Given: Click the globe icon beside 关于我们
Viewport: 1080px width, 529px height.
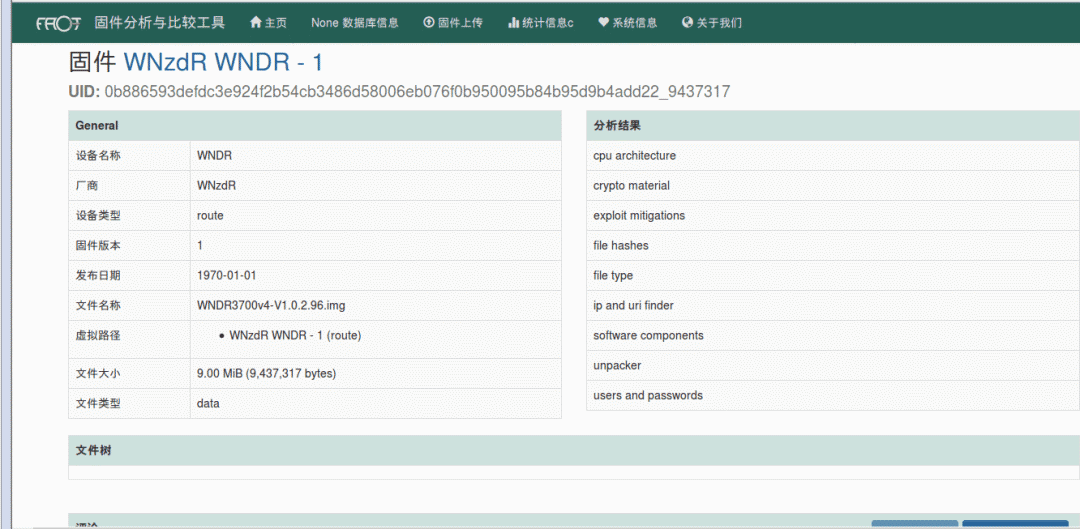Looking at the screenshot, I should coord(687,23).
